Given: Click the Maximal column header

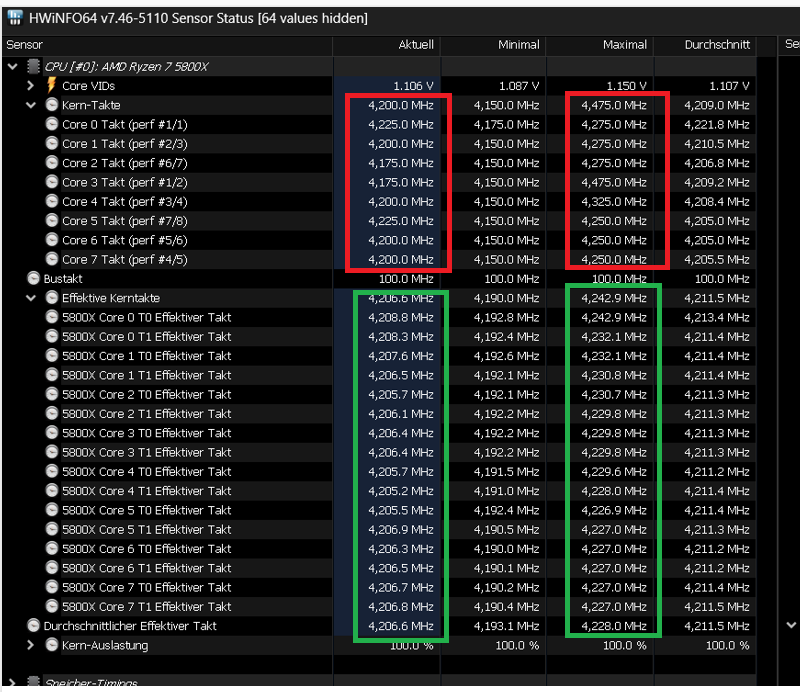Looking at the screenshot, I should (600, 45).
